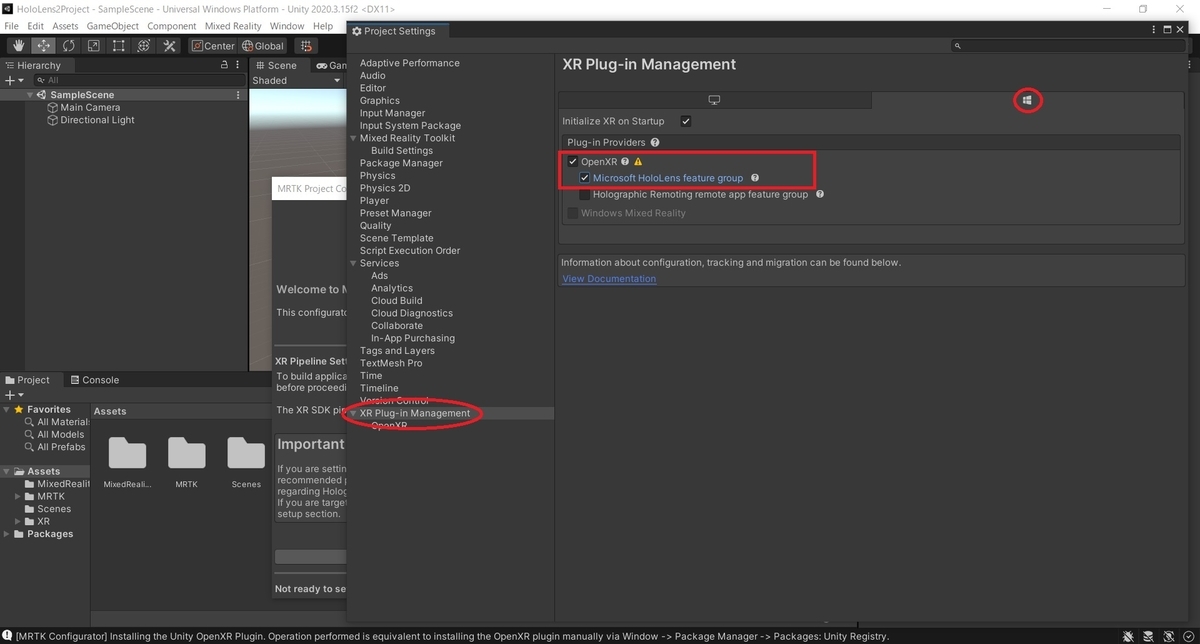
Task: Toggle Microsoft HoloLens feature group checkbox
Action: click(585, 178)
